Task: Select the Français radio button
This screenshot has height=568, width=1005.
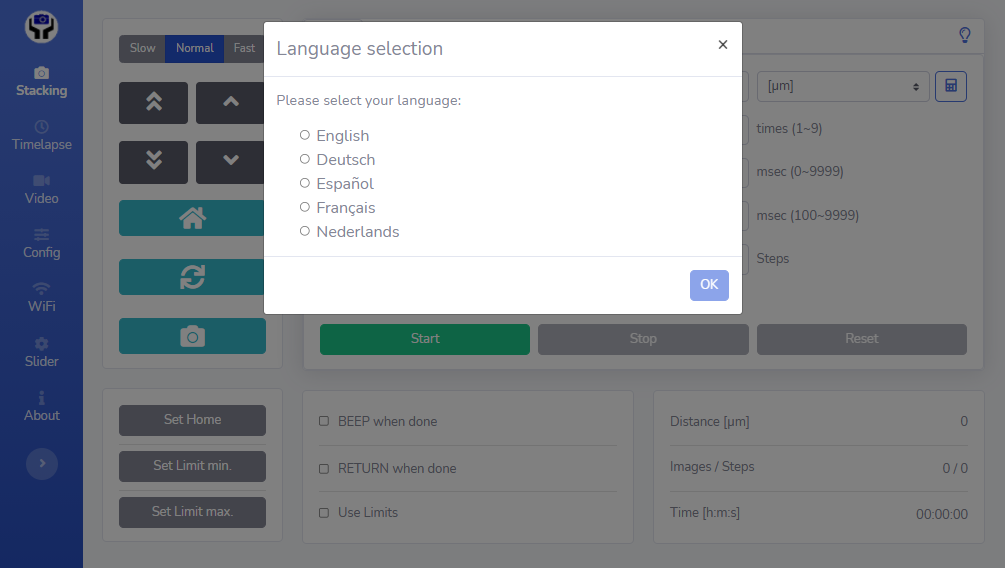Action: 305,207
